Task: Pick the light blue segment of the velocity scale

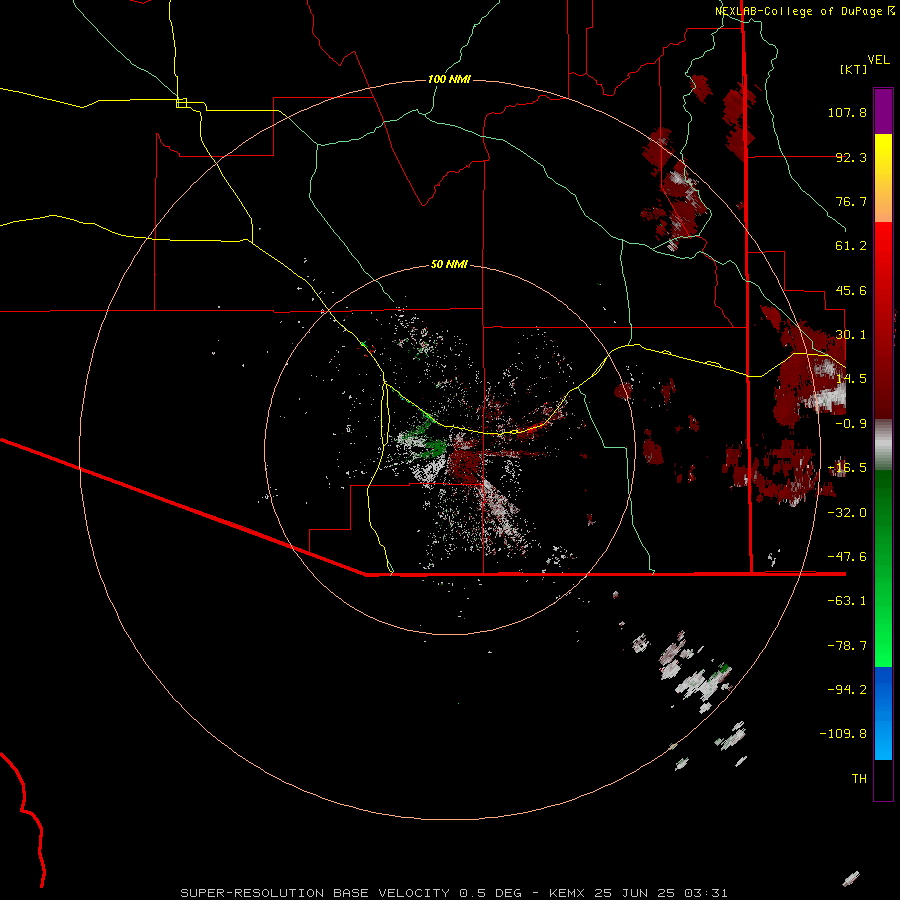Action: (883, 737)
